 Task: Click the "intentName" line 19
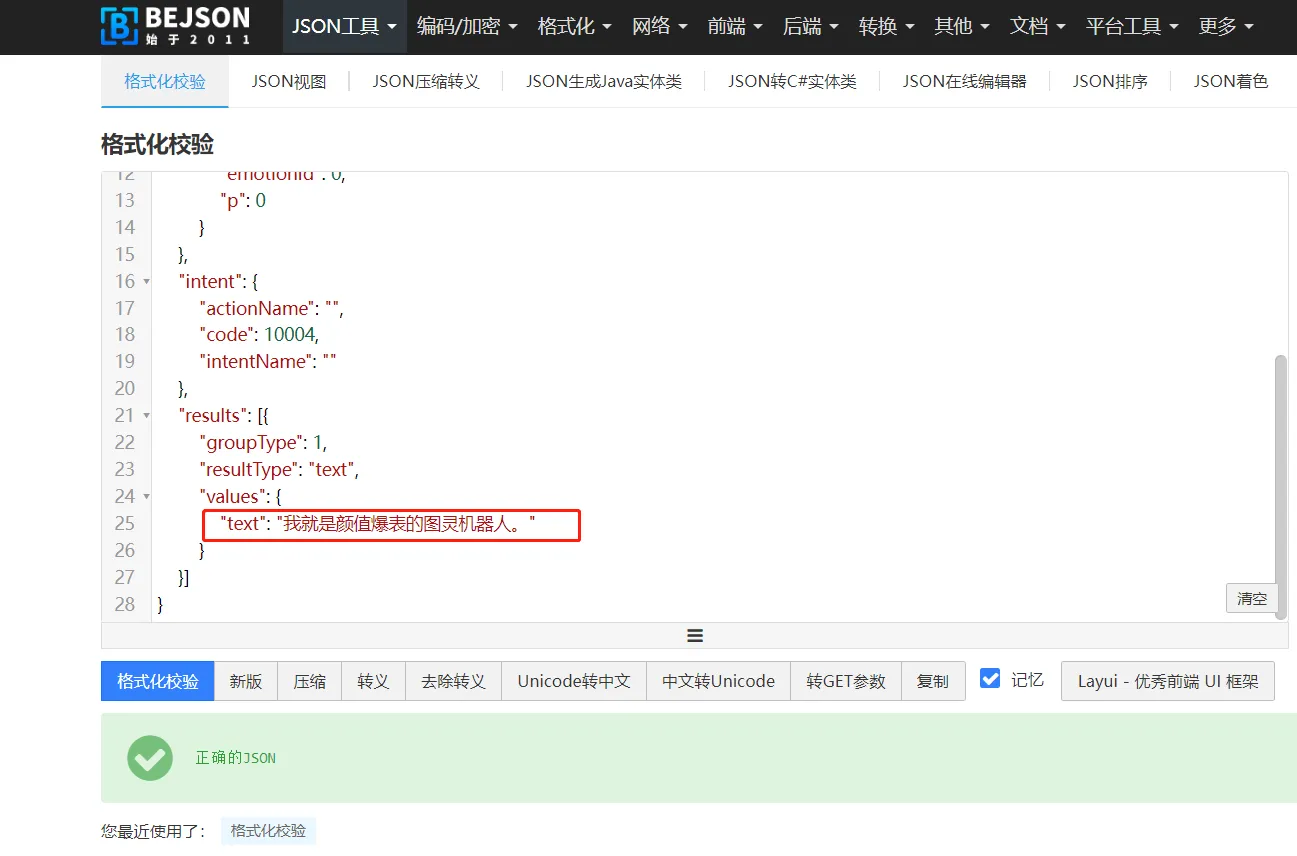pyautogui.click(x=268, y=362)
